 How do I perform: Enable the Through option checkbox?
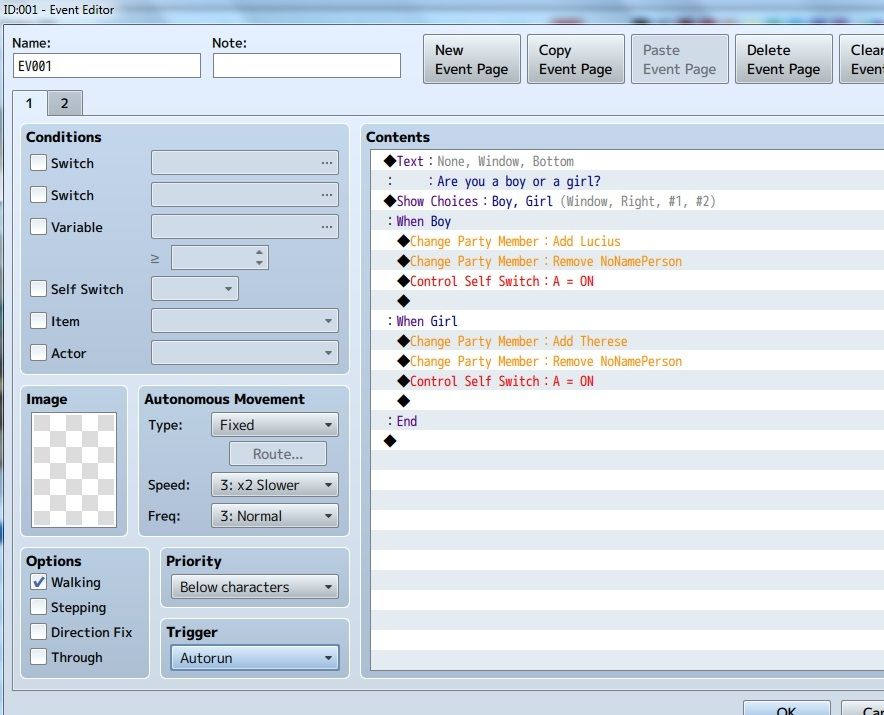tap(38, 657)
